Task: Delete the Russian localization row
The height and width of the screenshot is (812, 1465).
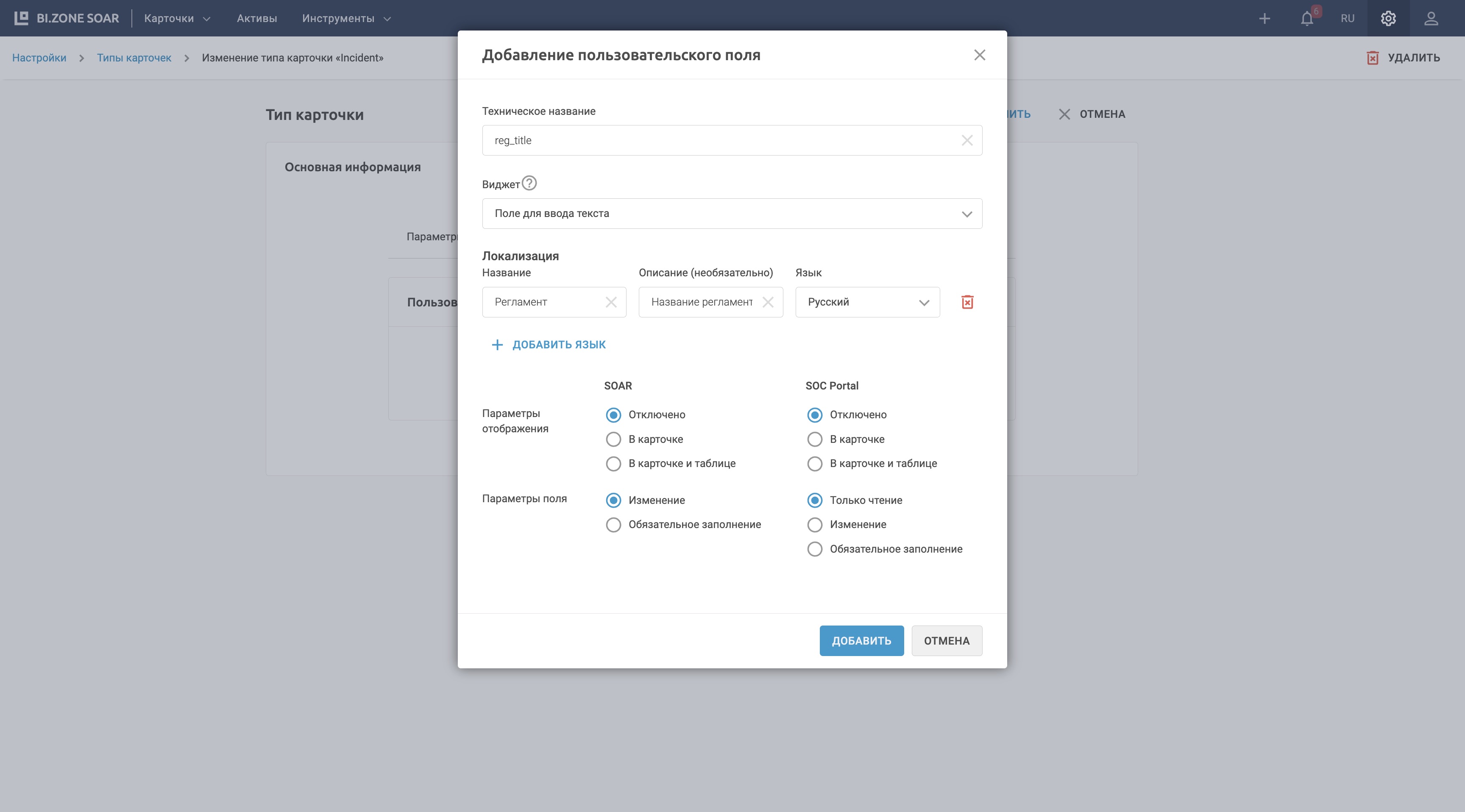Action: pyautogui.click(x=967, y=302)
